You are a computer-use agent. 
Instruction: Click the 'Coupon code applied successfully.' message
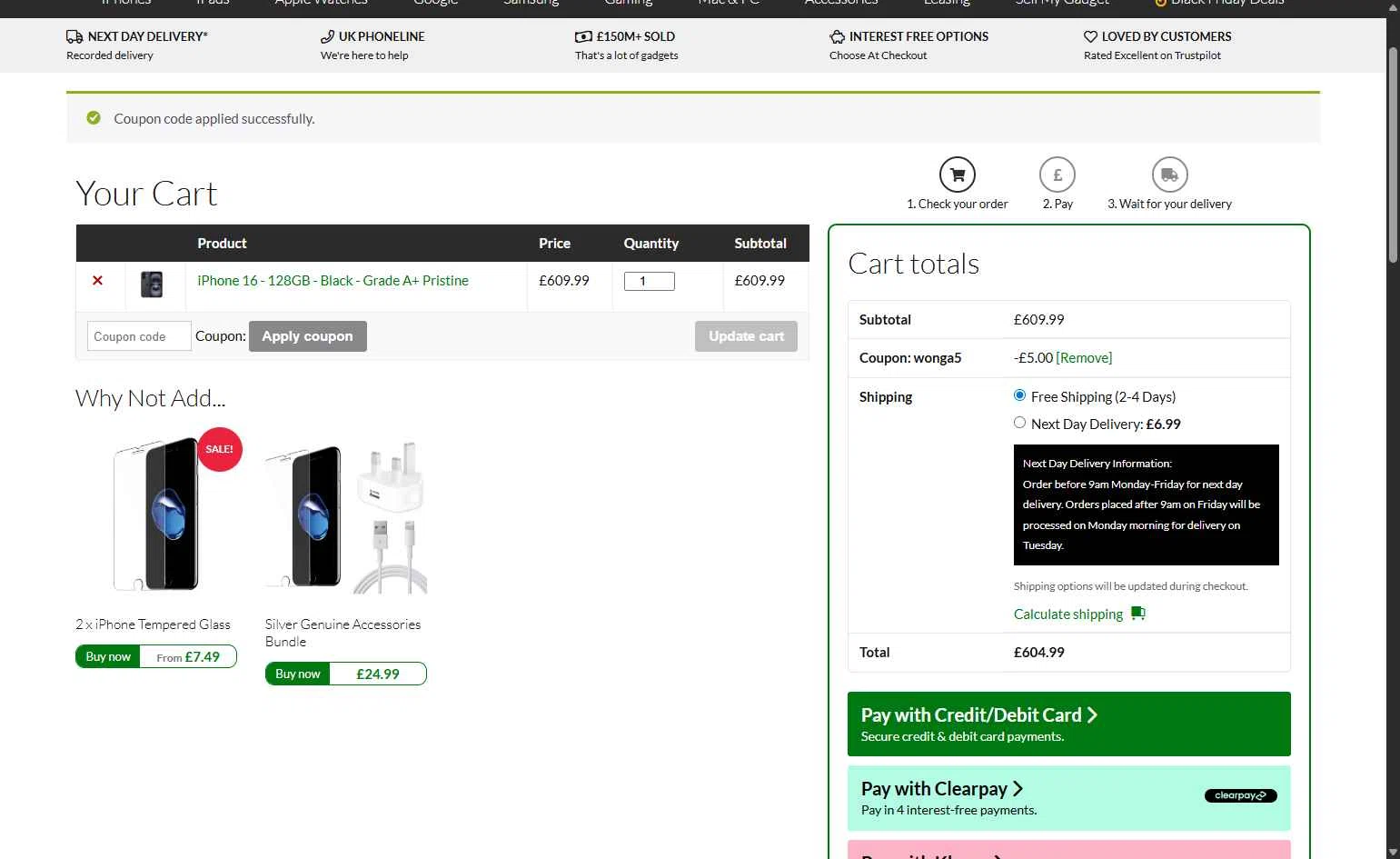214,119
